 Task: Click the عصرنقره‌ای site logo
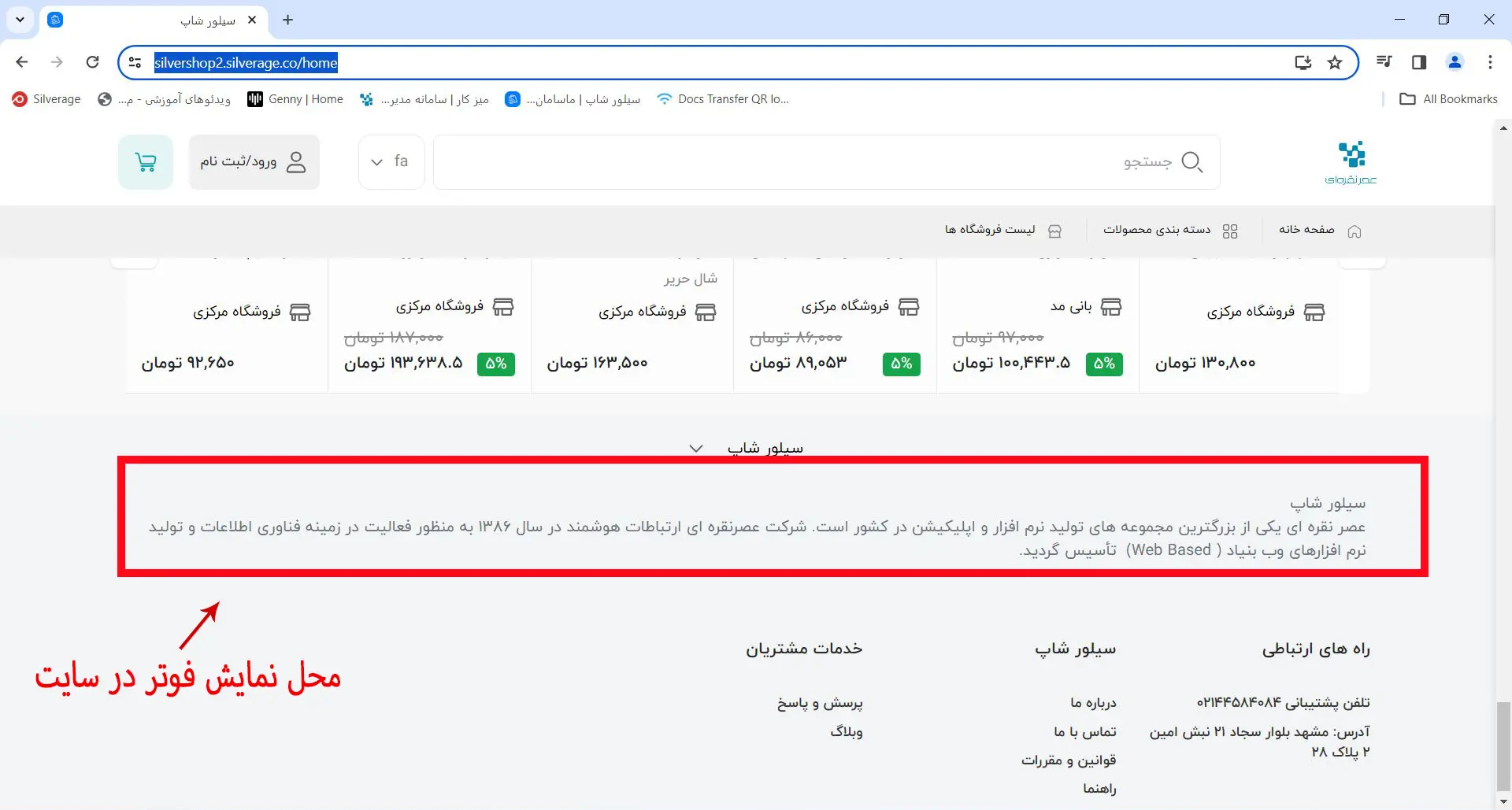tap(1351, 163)
